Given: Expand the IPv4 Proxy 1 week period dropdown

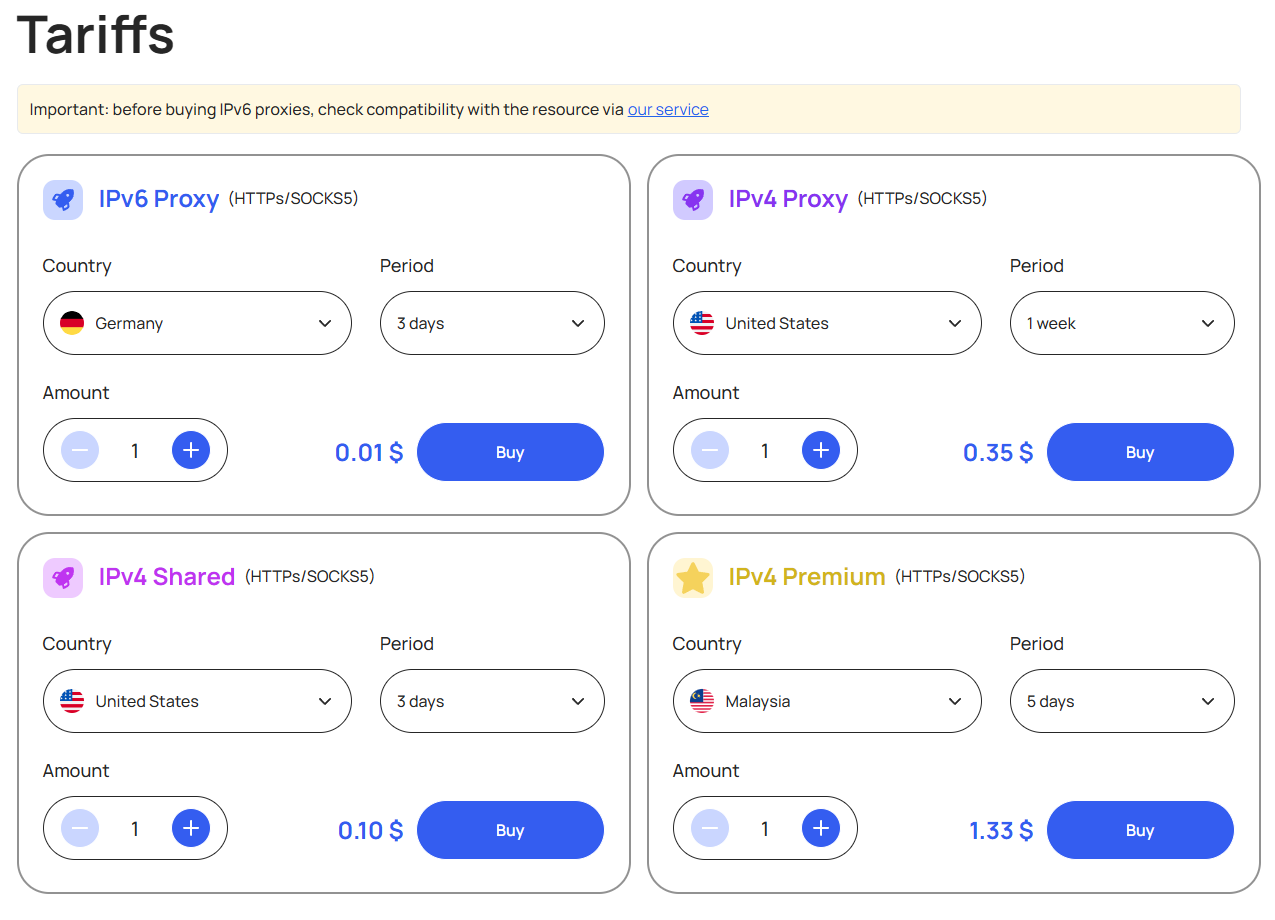Looking at the screenshot, I should point(1122,323).
